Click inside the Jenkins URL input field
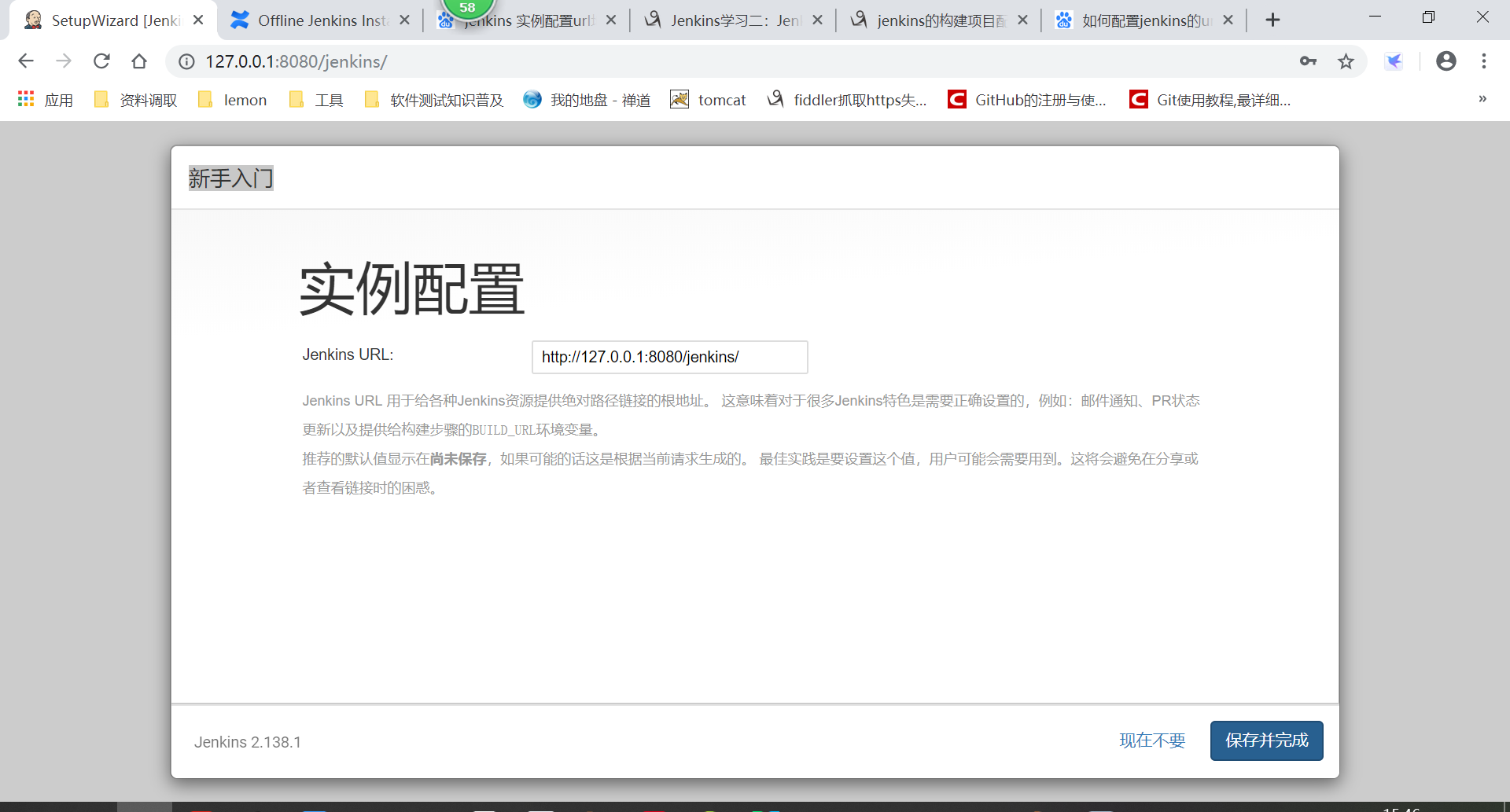The image size is (1510, 812). 669,357
